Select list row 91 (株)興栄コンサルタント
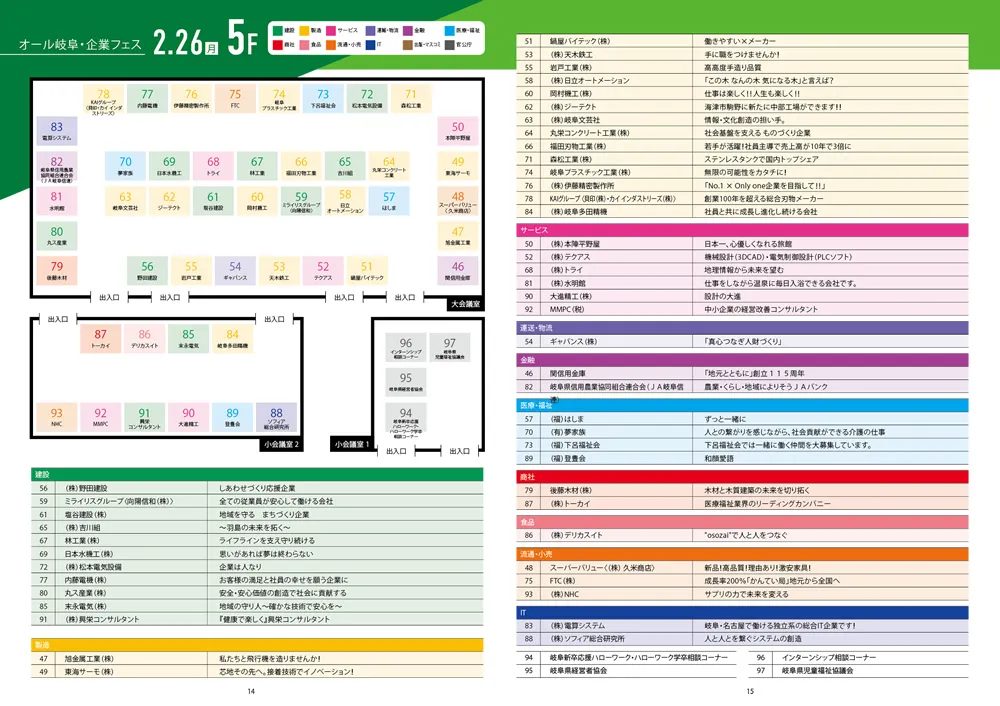The height and width of the screenshot is (706, 1000). (257, 619)
